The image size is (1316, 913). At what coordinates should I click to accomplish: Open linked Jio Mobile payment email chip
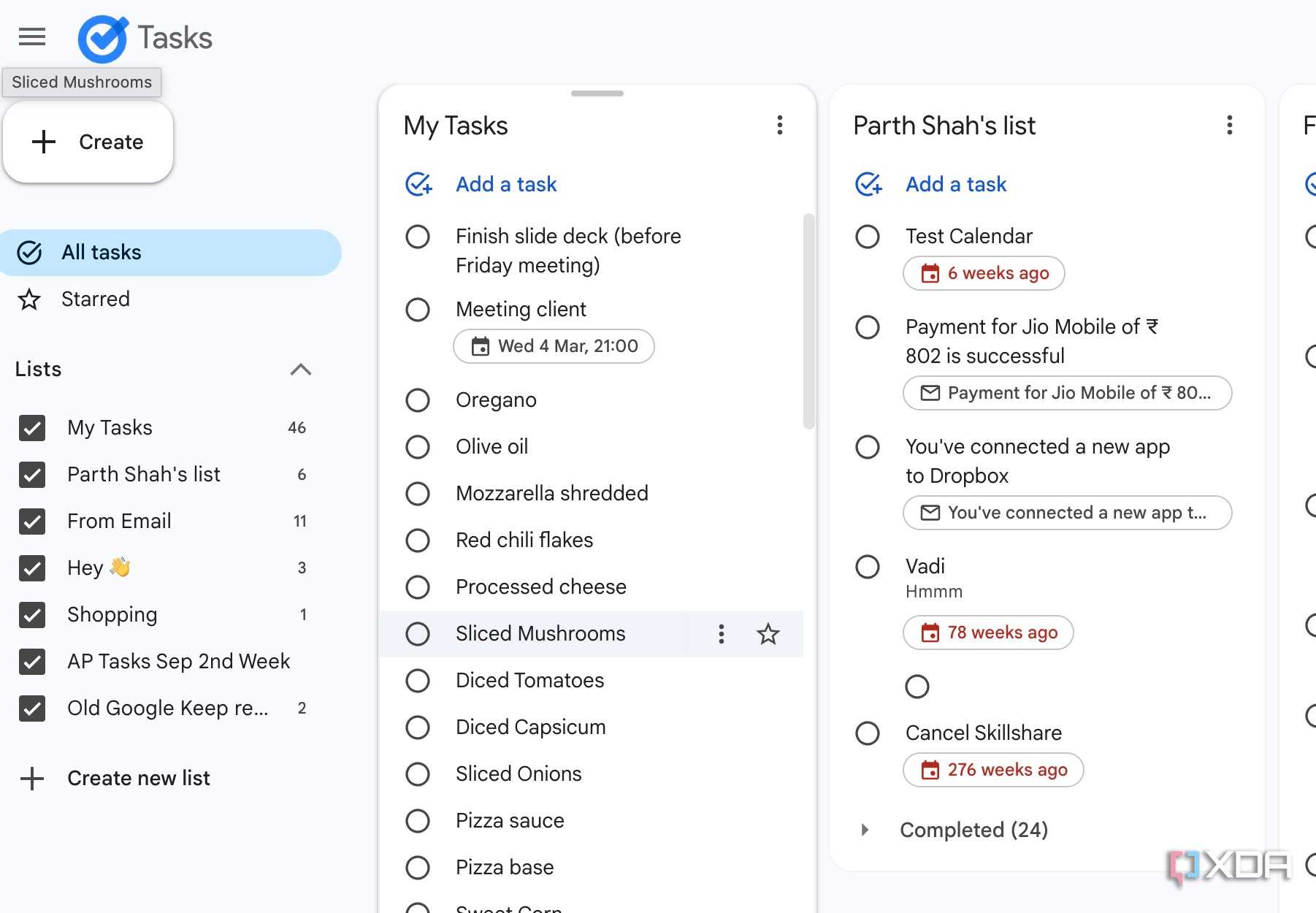click(1068, 393)
